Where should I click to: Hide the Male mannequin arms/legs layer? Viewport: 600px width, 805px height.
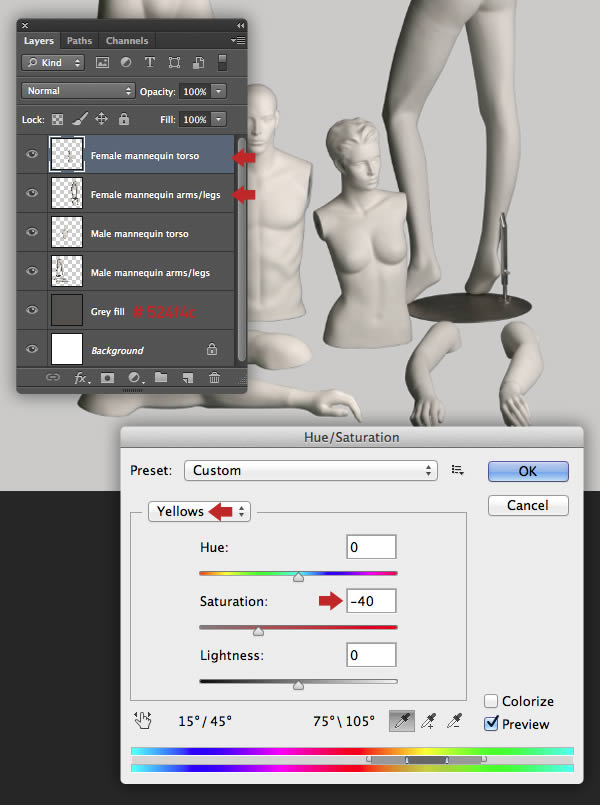[x=32, y=271]
